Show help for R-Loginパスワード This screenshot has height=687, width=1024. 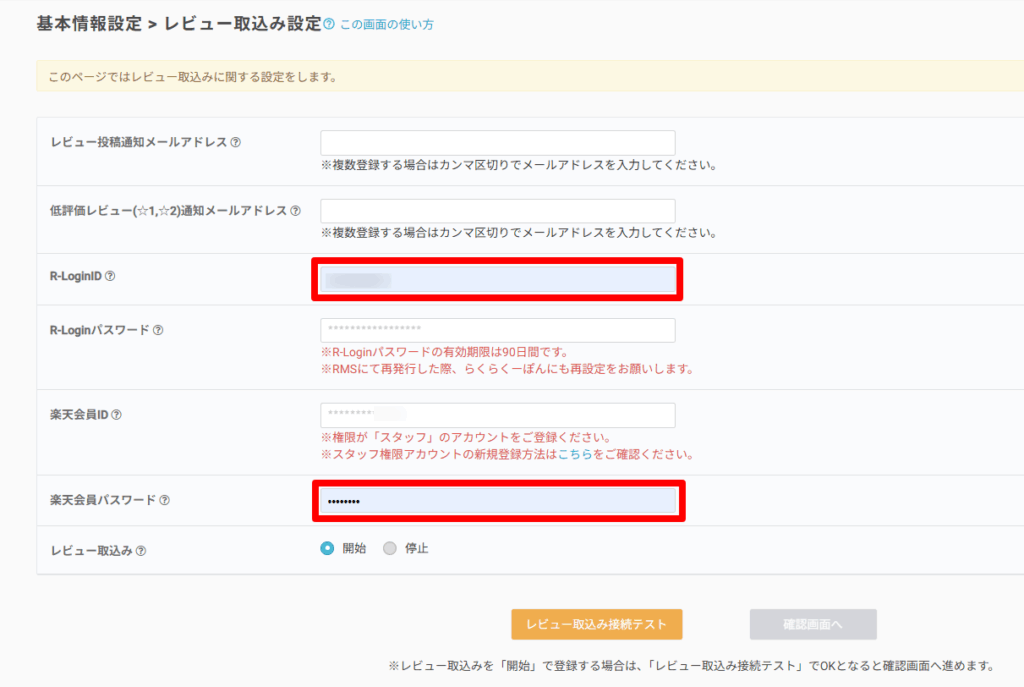click(158, 330)
